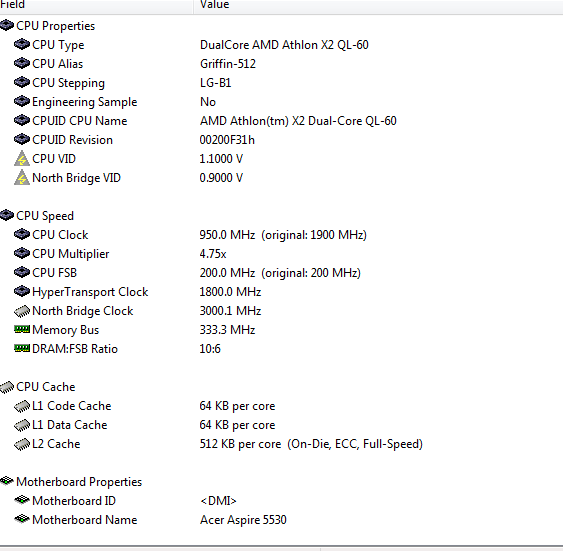Click the DRAM:FSB Ratio memory icon
The image size is (563, 551).
[22, 348]
